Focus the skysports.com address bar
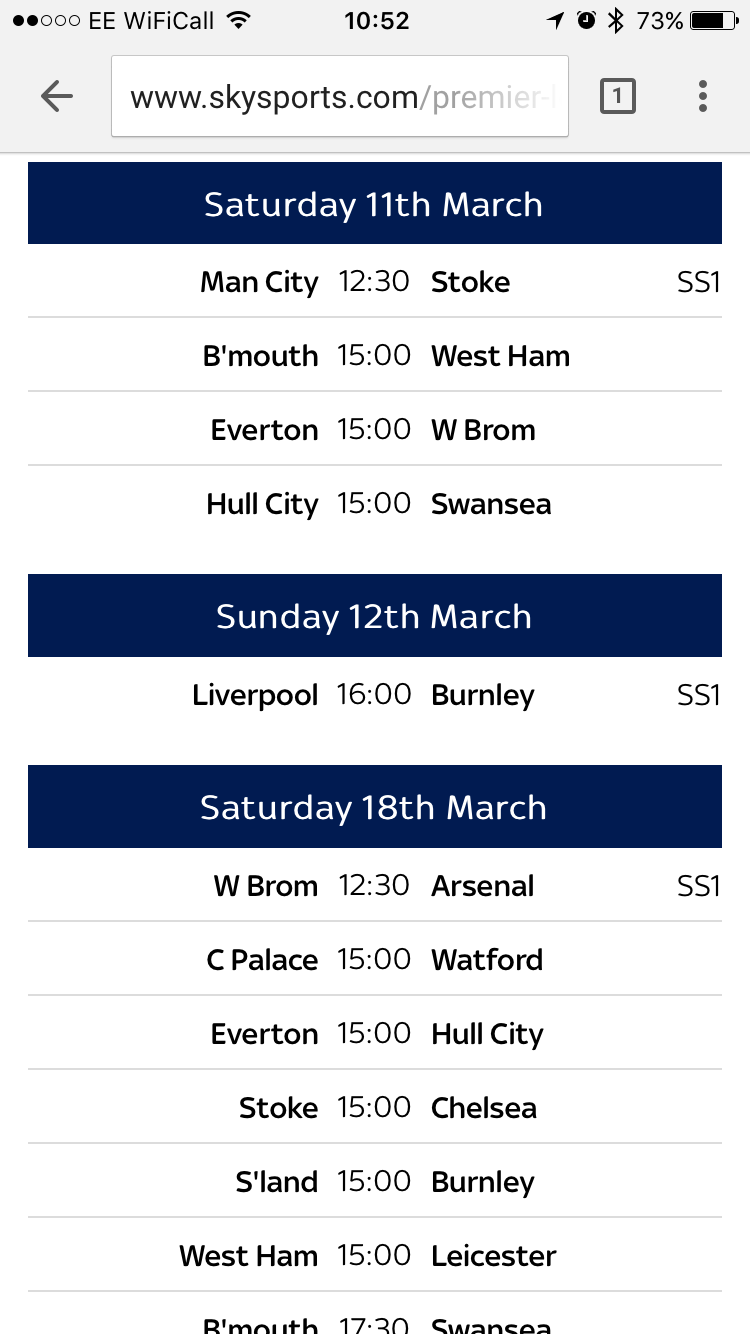This screenshot has width=750, height=1334. (340, 96)
